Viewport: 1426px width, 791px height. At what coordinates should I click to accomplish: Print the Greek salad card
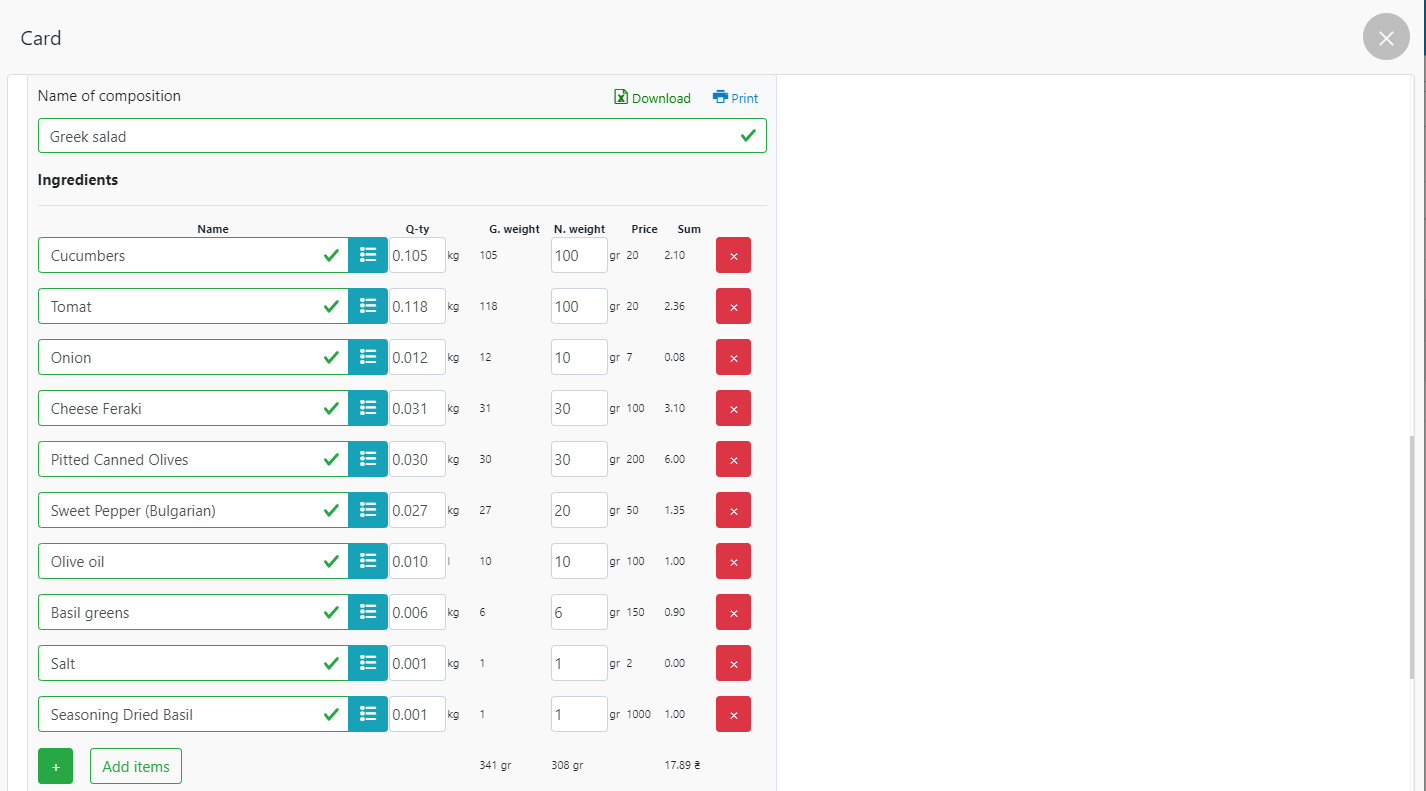(735, 98)
